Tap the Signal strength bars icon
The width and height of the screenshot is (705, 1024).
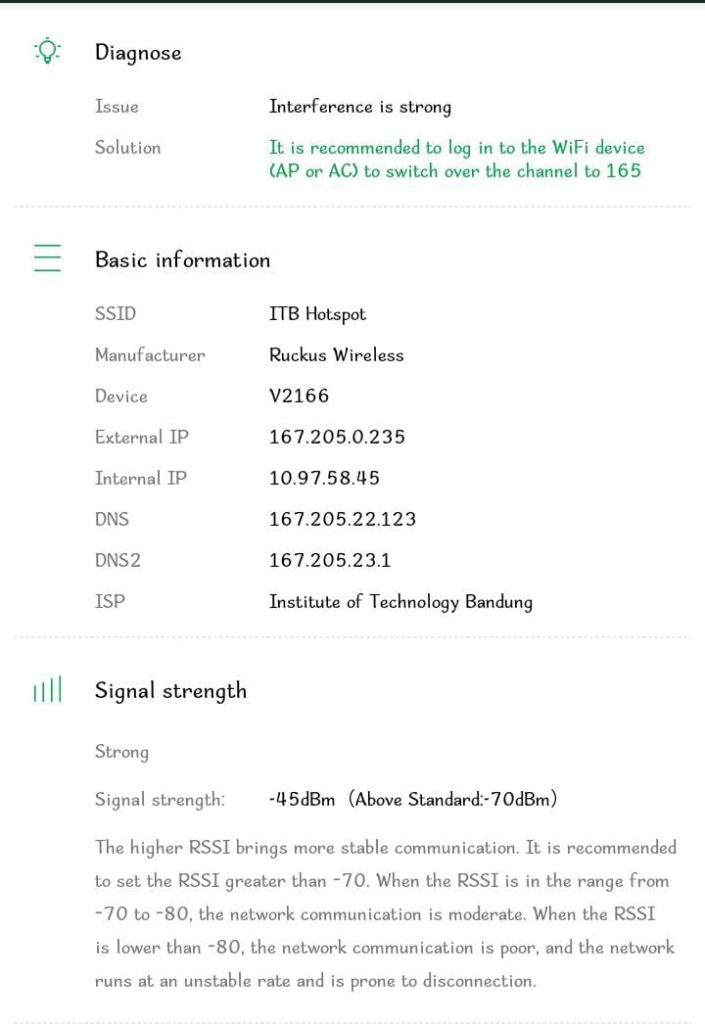coord(47,689)
